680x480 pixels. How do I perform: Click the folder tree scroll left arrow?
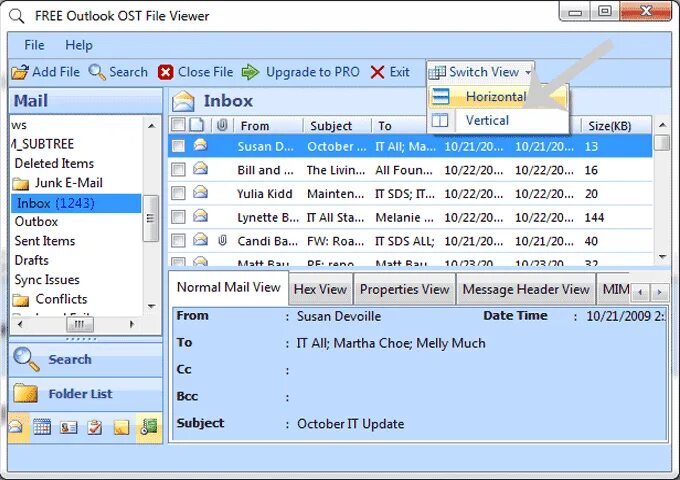pos(20,324)
